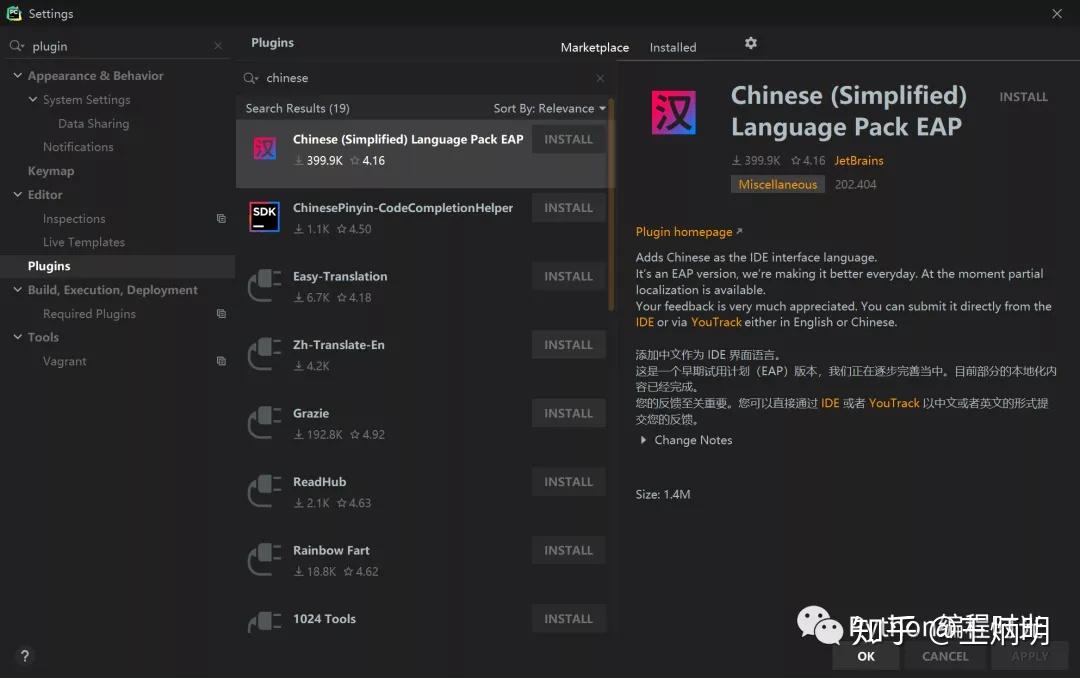Open the Plugin homepage link
Viewport: 1080px width, 678px height.
pyautogui.click(x=684, y=231)
